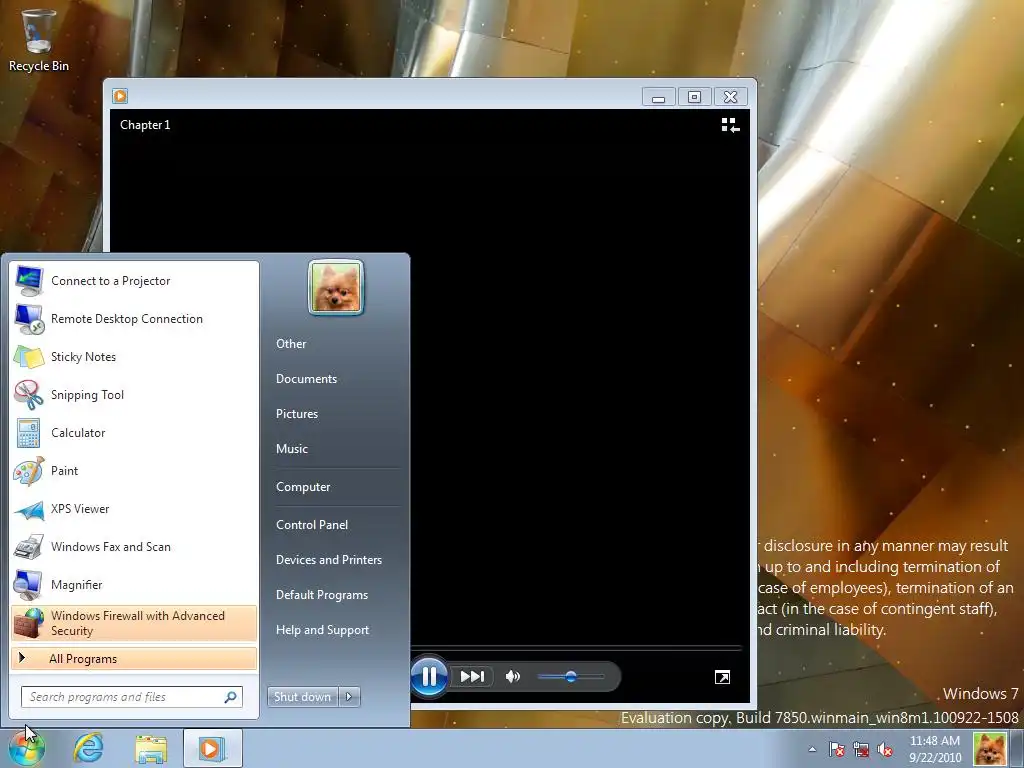Adjust the Media Player volume slider
The height and width of the screenshot is (768, 1024).
click(571, 677)
